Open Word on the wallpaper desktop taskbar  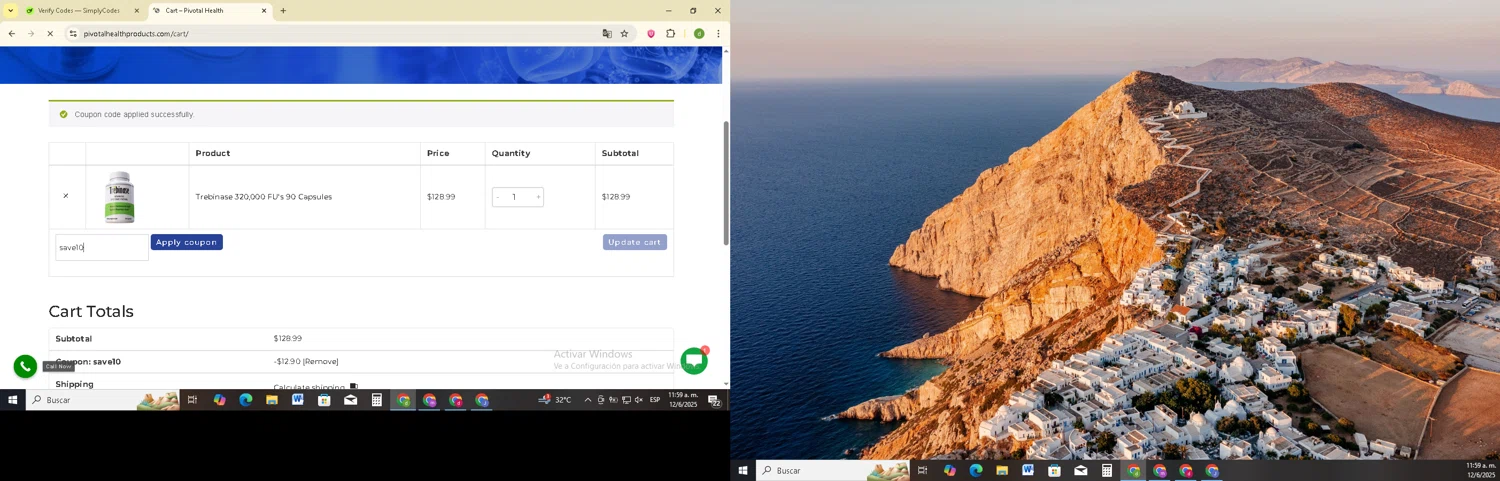coord(1028,471)
